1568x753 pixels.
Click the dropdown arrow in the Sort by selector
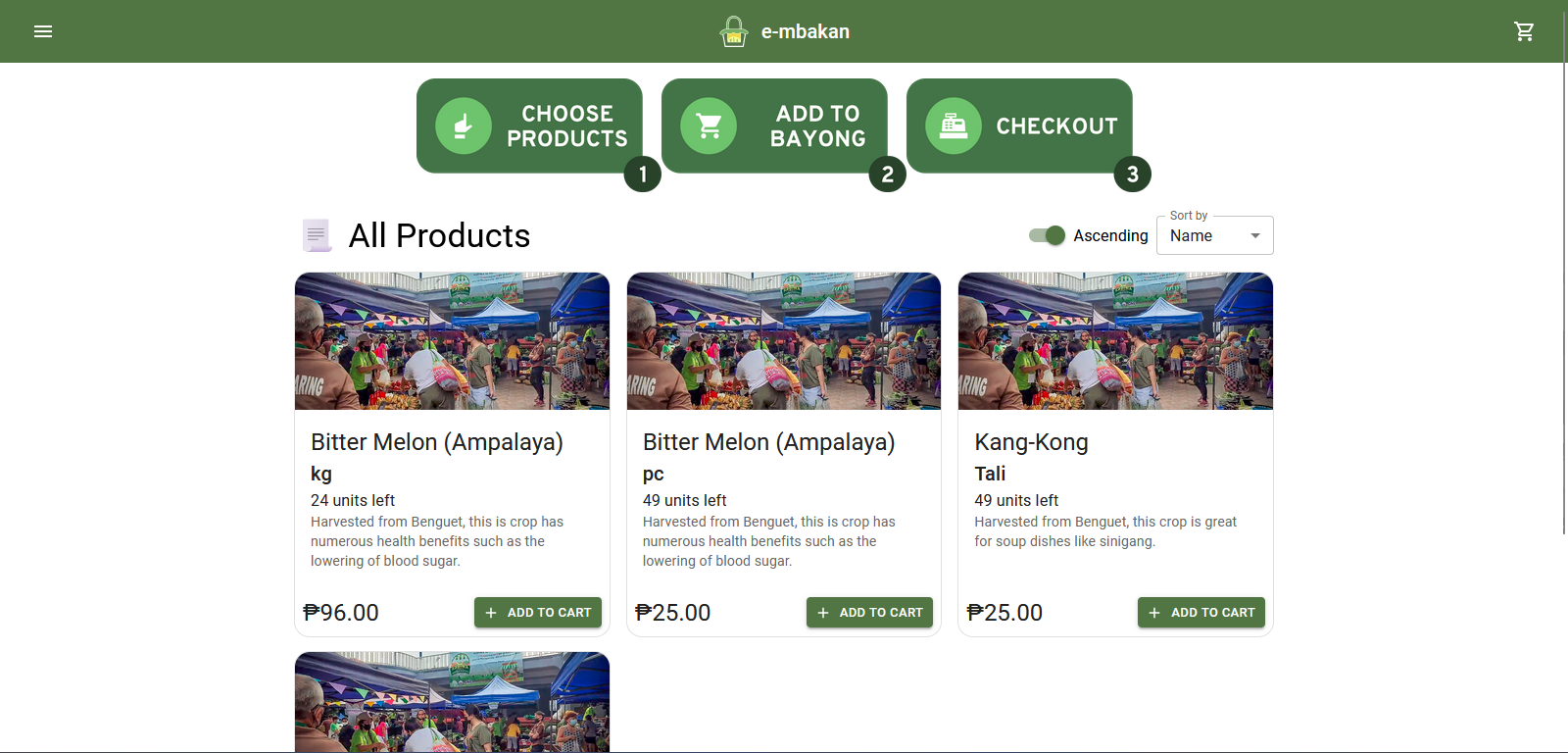1255,235
